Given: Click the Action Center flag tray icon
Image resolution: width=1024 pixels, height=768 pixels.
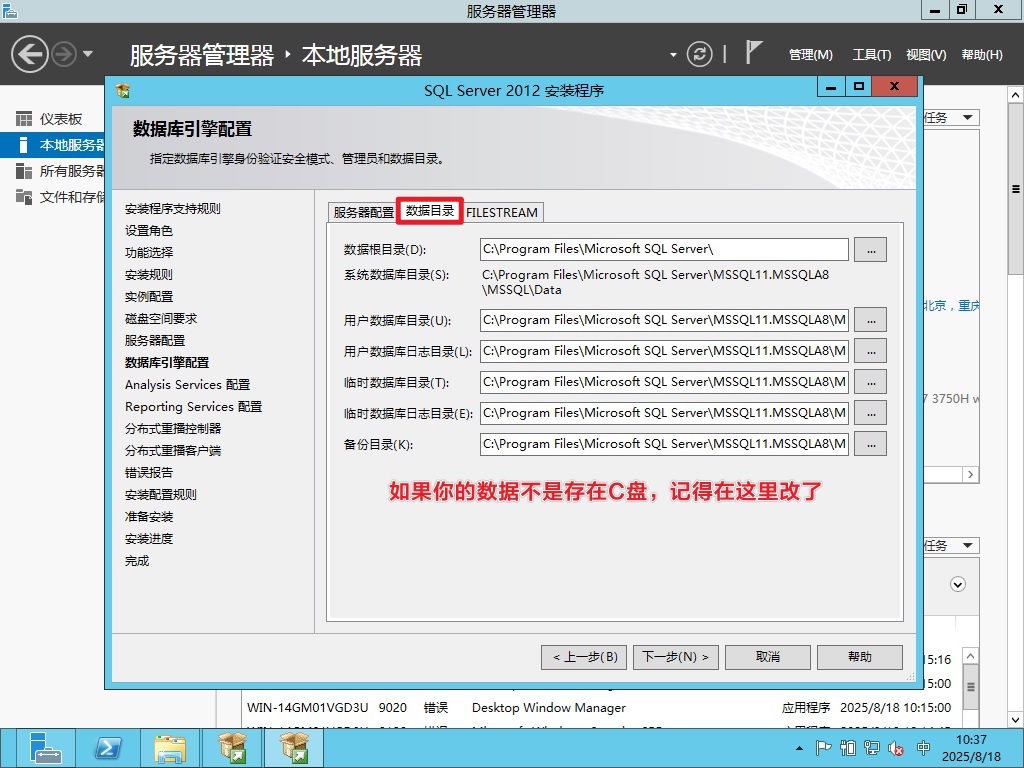Looking at the screenshot, I should point(824,748).
